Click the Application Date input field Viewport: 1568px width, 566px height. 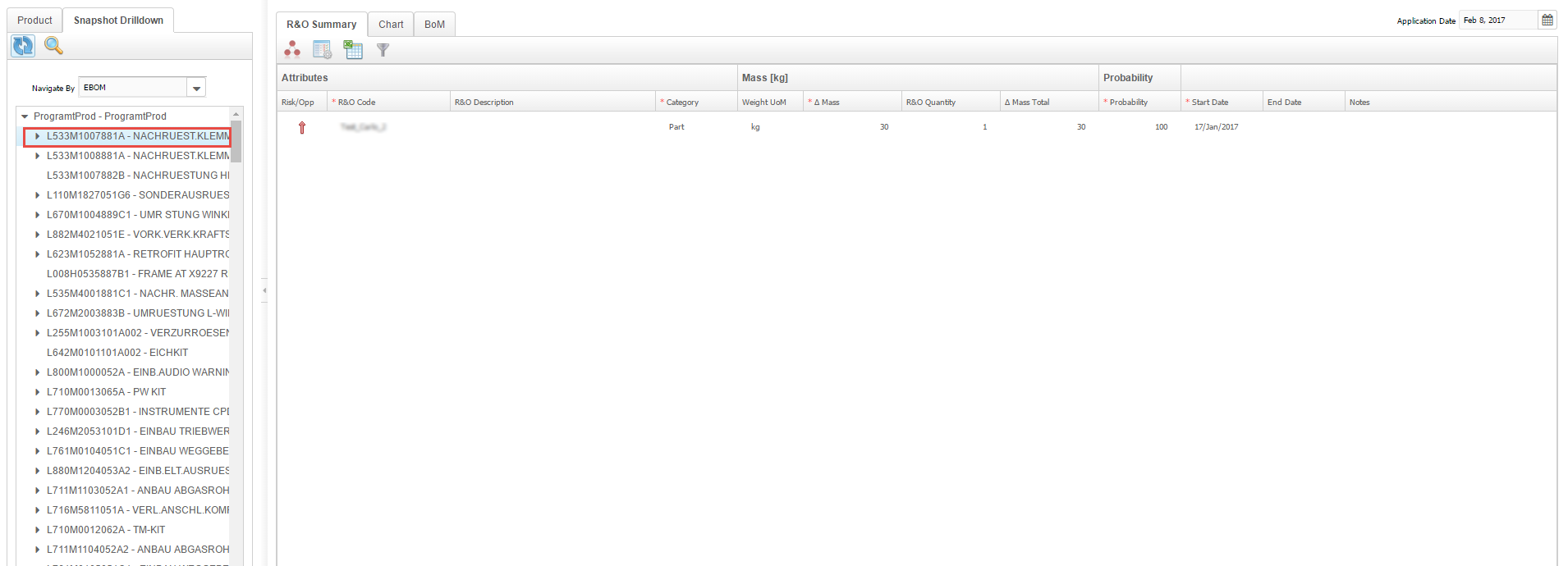tap(1498, 20)
